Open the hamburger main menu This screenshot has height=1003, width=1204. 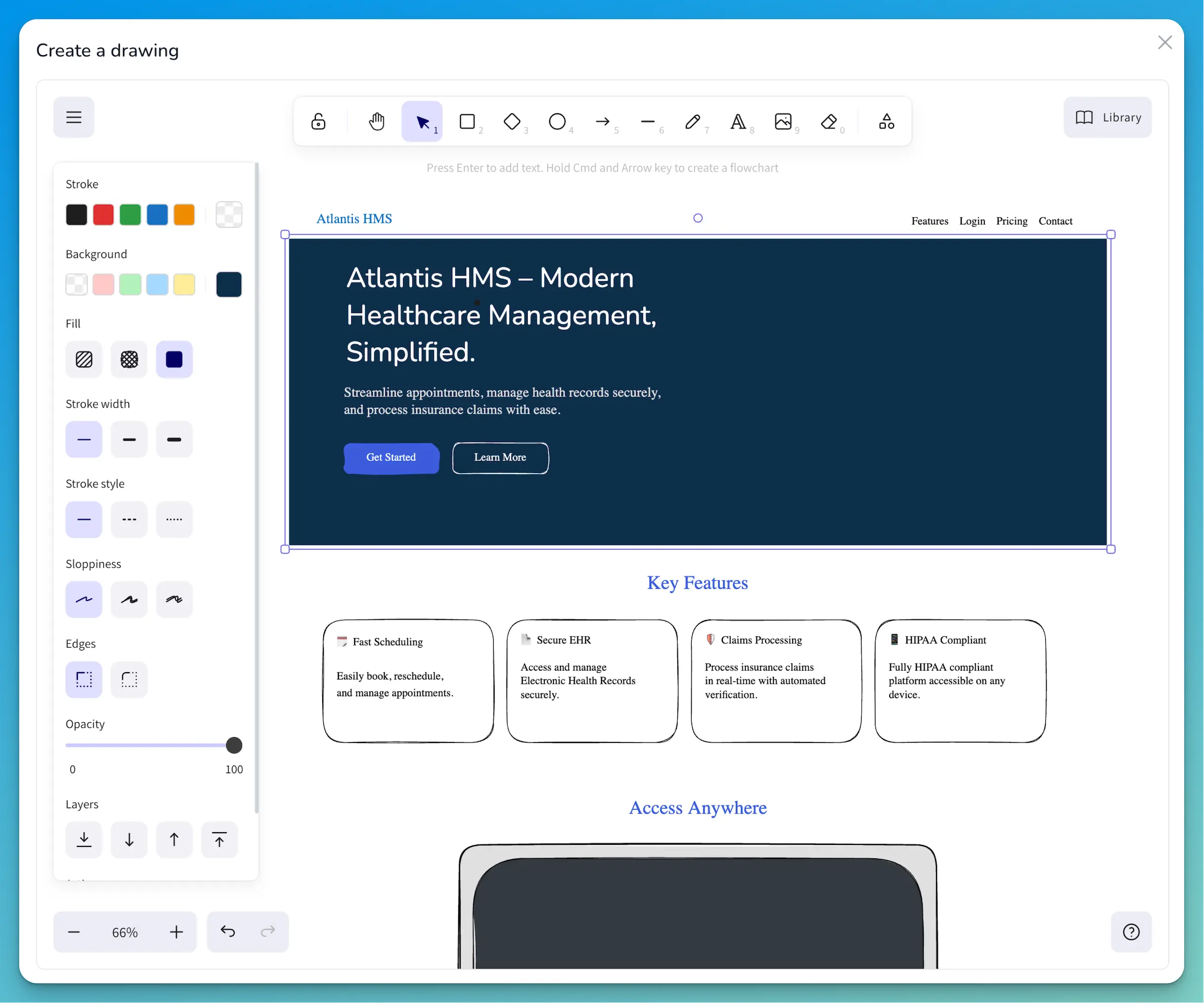[73, 117]
